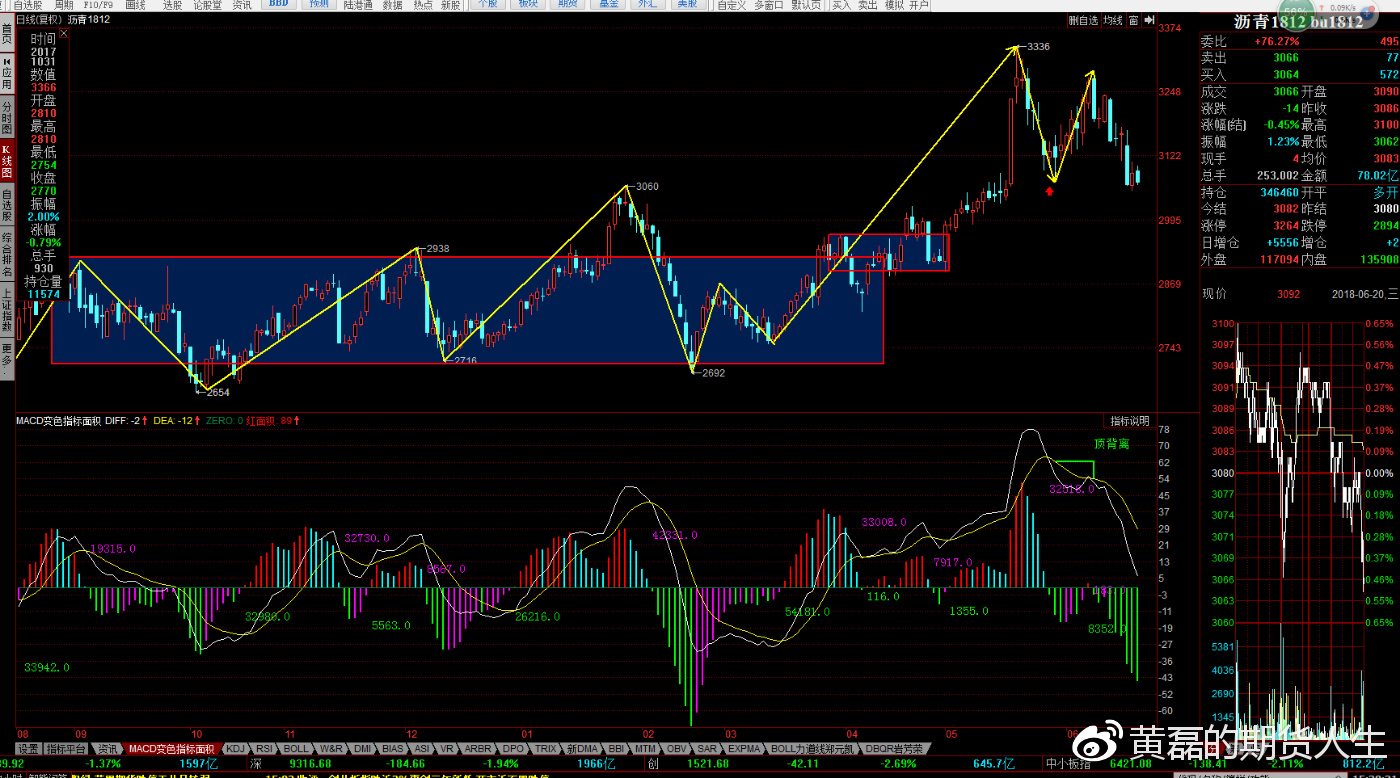Click 买入 buy item in toolbar
This screenshot has width=1400, height=778.
[842, 5]
